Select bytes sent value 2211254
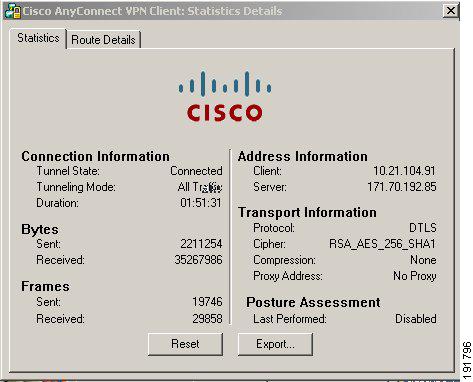 click(201, 244)
